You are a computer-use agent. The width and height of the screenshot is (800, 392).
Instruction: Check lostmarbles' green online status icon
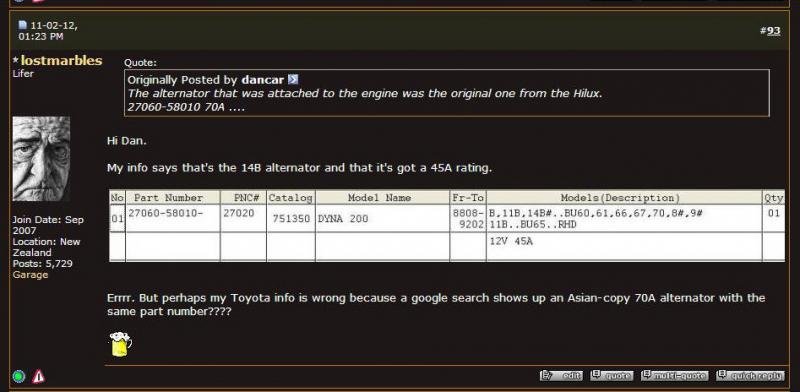18,377
